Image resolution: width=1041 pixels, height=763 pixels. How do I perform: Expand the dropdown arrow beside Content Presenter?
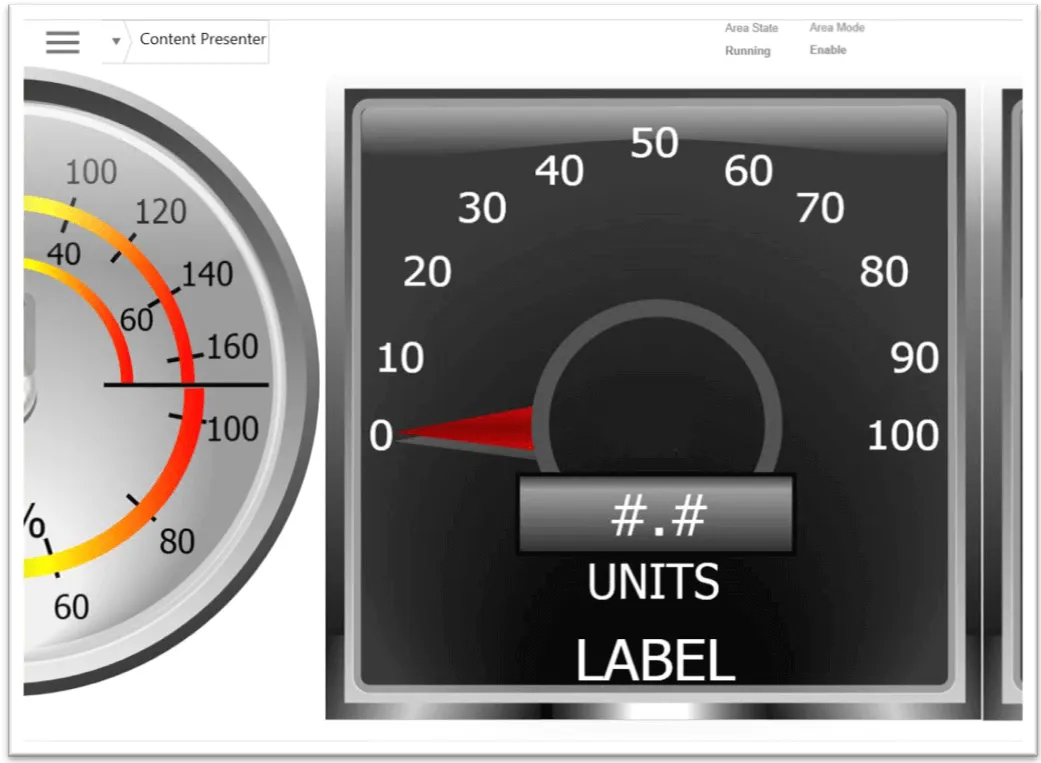coord(116,41)
